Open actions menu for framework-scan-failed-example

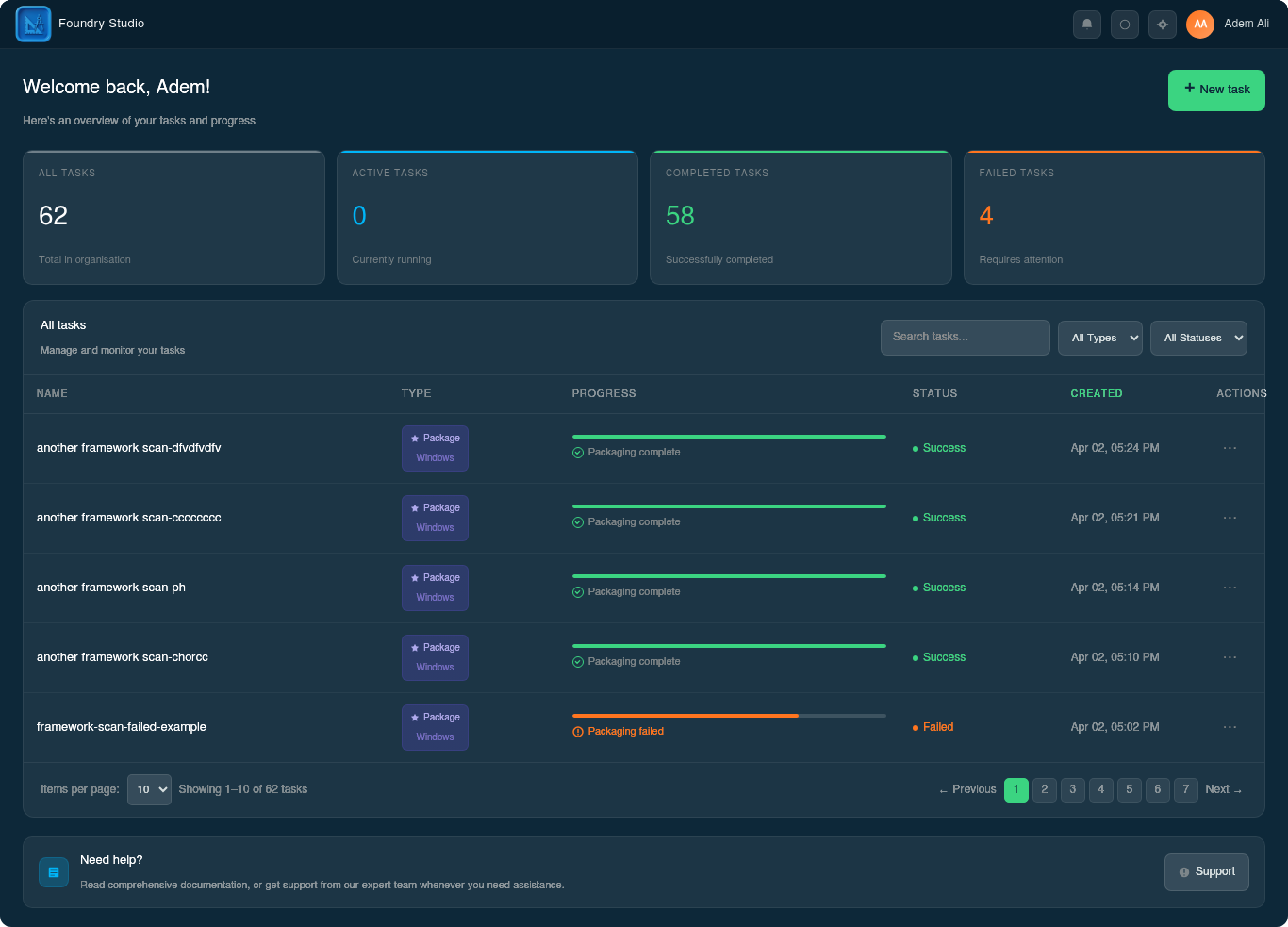click(x=1230, y=727)
